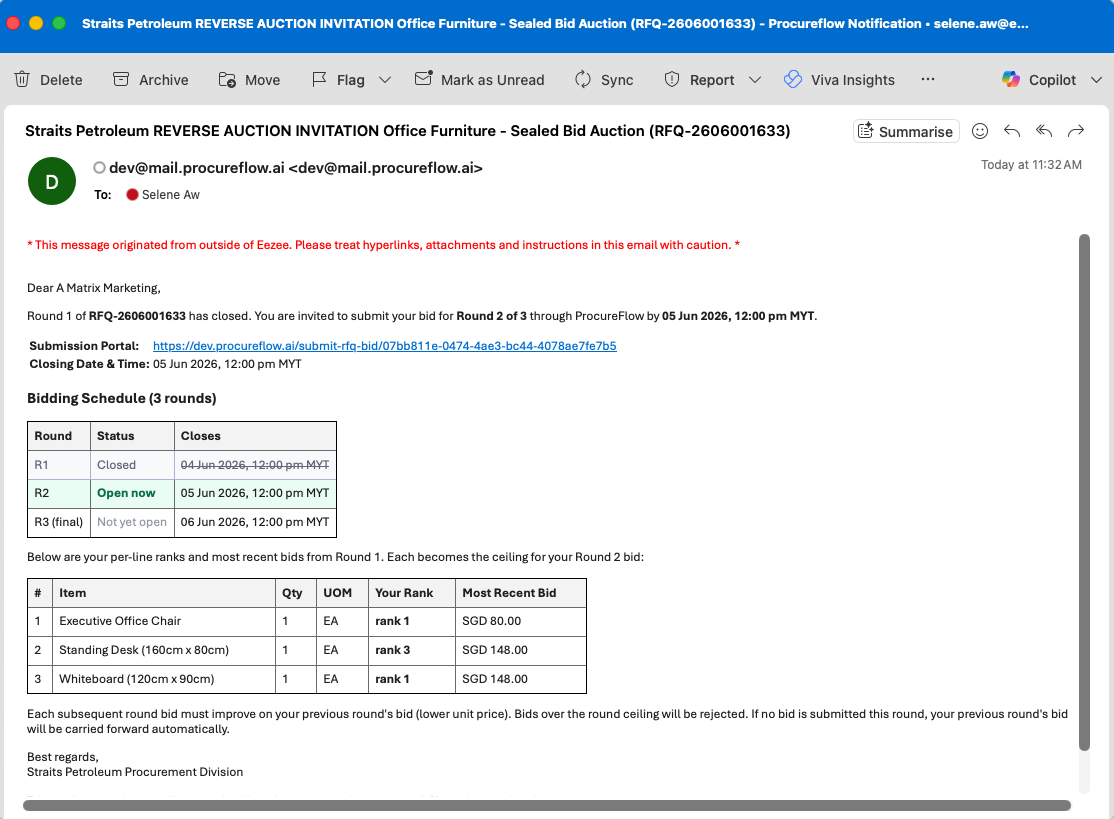
Task: Open the Copilot dropdown chevron
Action: (1096, 80)
